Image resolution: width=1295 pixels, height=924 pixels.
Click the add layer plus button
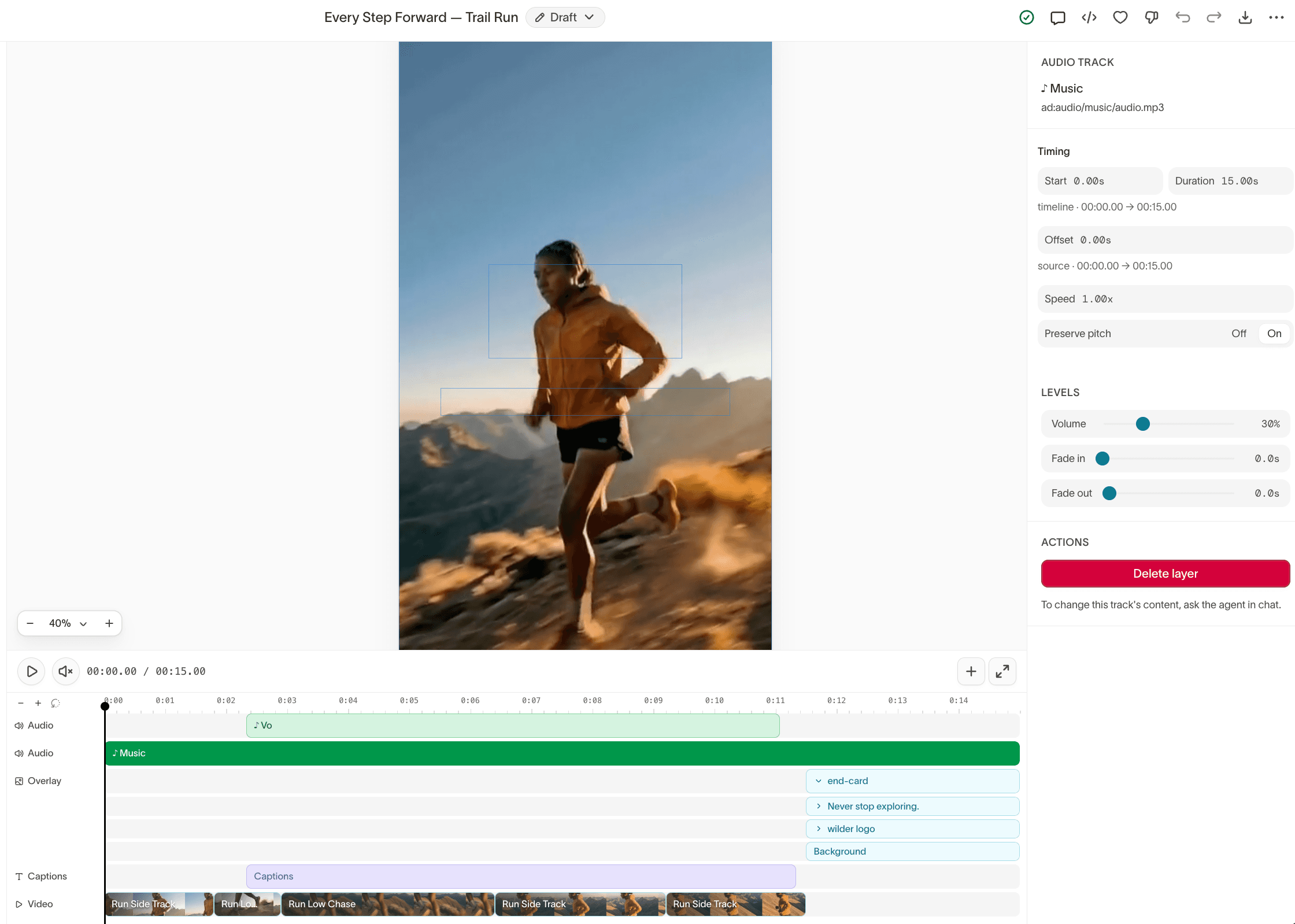[971, 671]
